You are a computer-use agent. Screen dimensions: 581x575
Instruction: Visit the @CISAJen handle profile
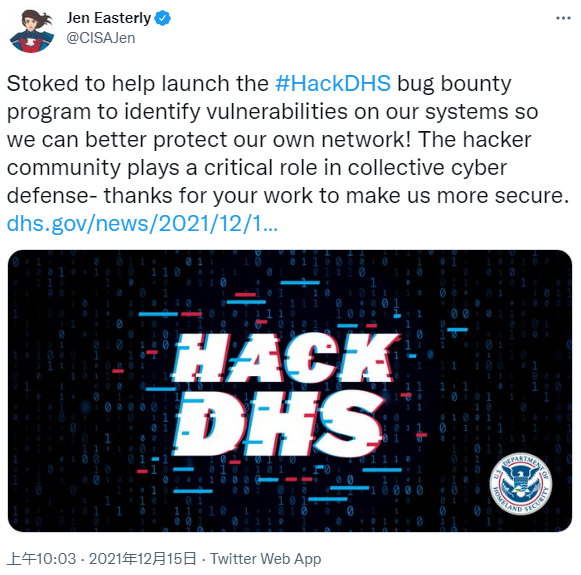pos(100,38)
